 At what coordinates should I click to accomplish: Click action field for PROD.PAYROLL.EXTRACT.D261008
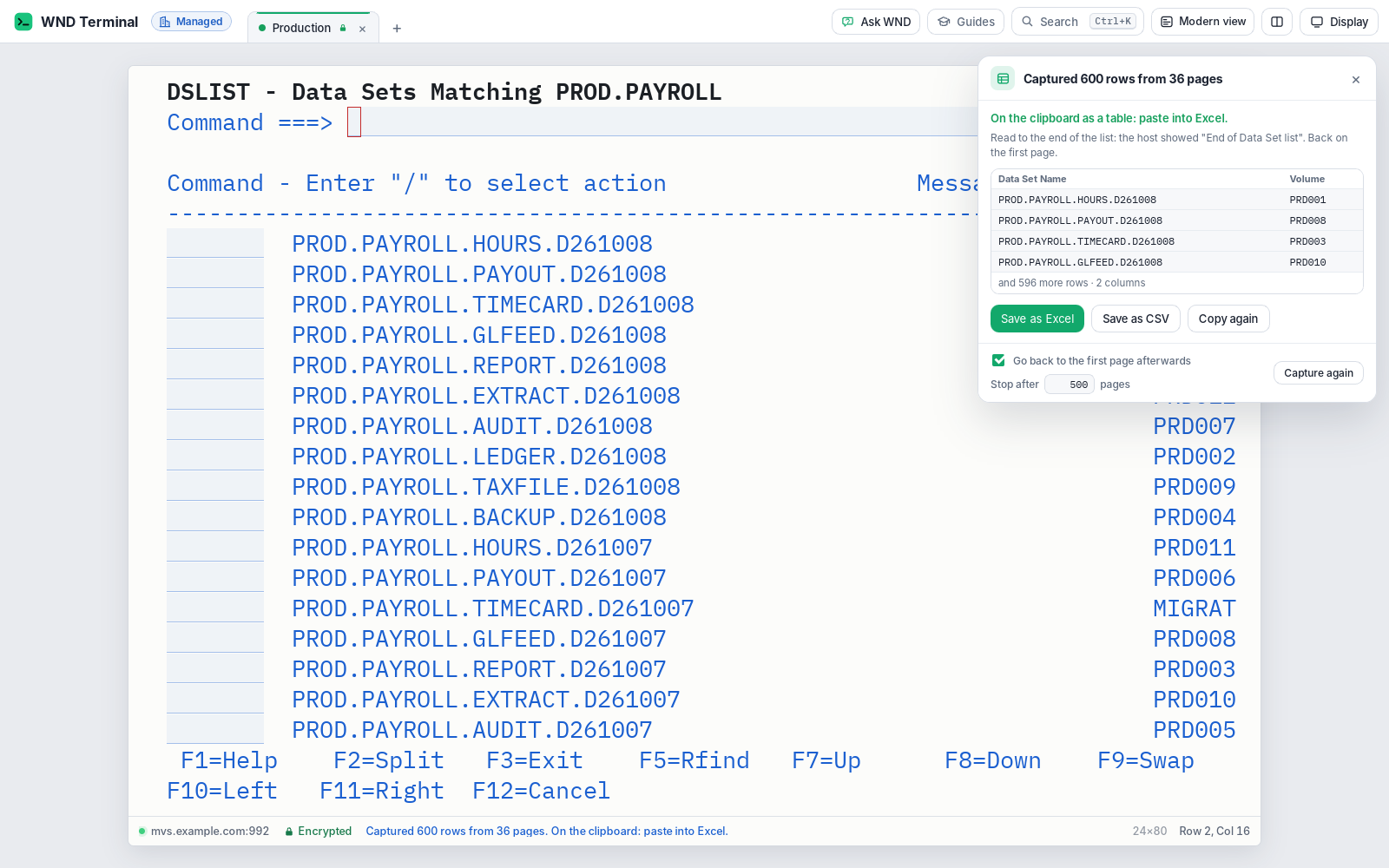[x=215, y=396]
